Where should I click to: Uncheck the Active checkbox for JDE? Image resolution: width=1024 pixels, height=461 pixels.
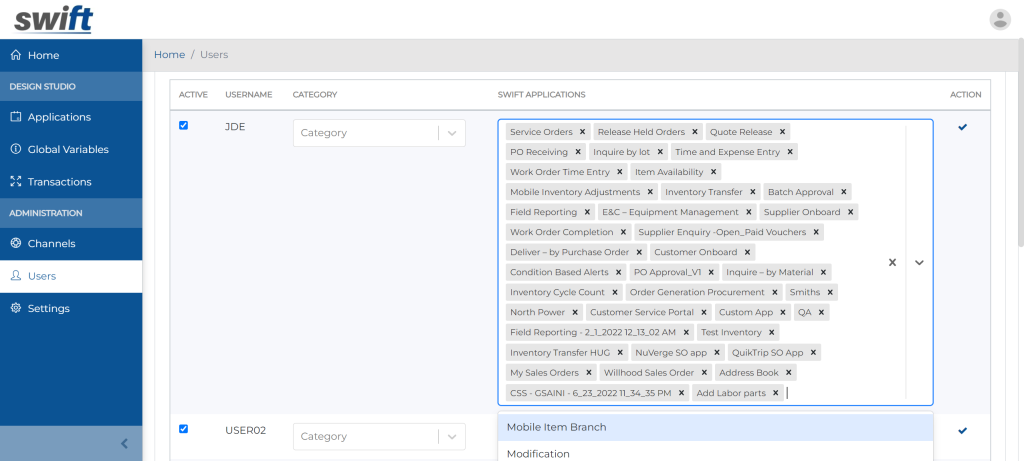pos(184,126)
